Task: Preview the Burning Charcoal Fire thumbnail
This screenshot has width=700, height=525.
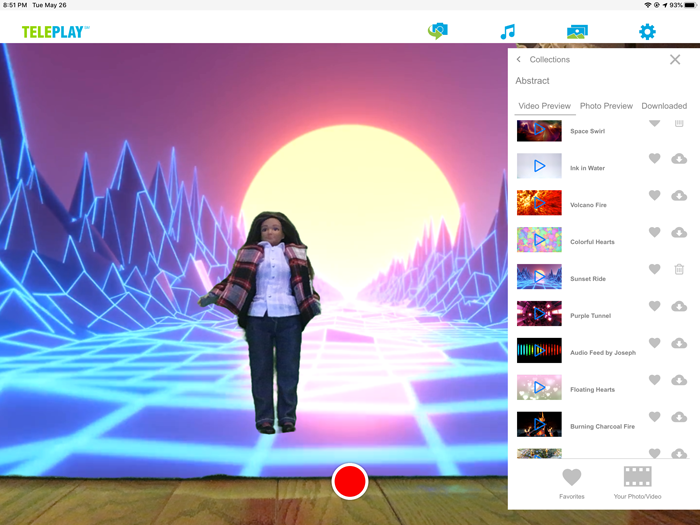Action: [x=539, y=424]
